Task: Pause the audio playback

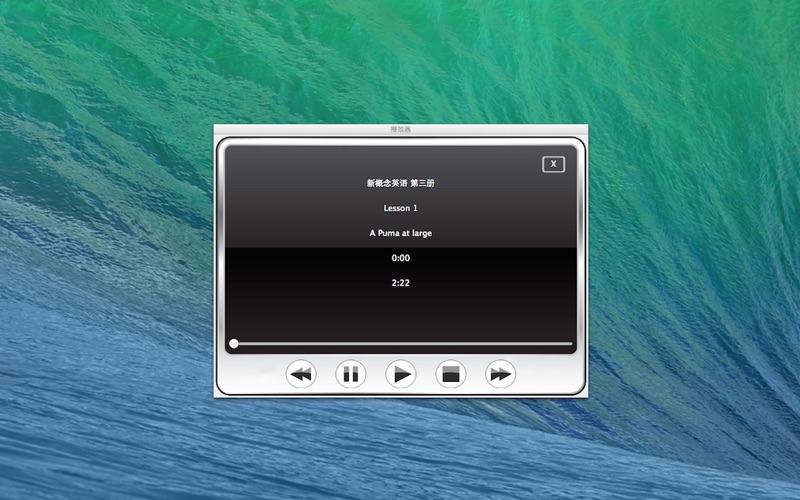Action: click(x=351, y=374)
